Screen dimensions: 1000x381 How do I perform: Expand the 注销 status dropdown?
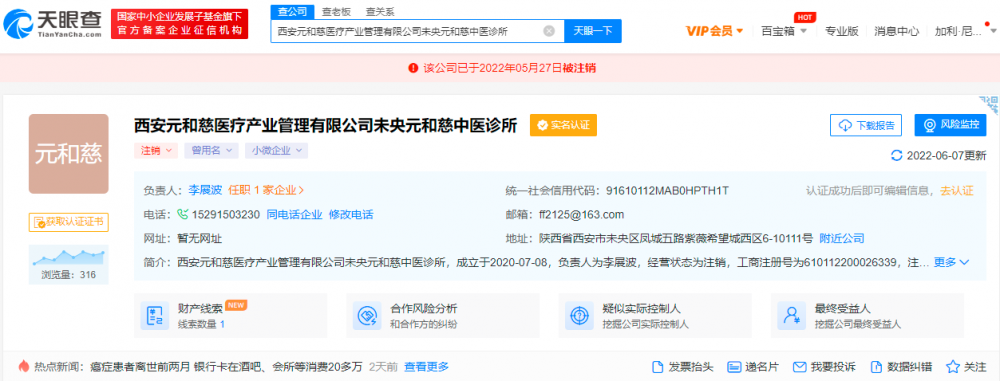click(156, 151)
